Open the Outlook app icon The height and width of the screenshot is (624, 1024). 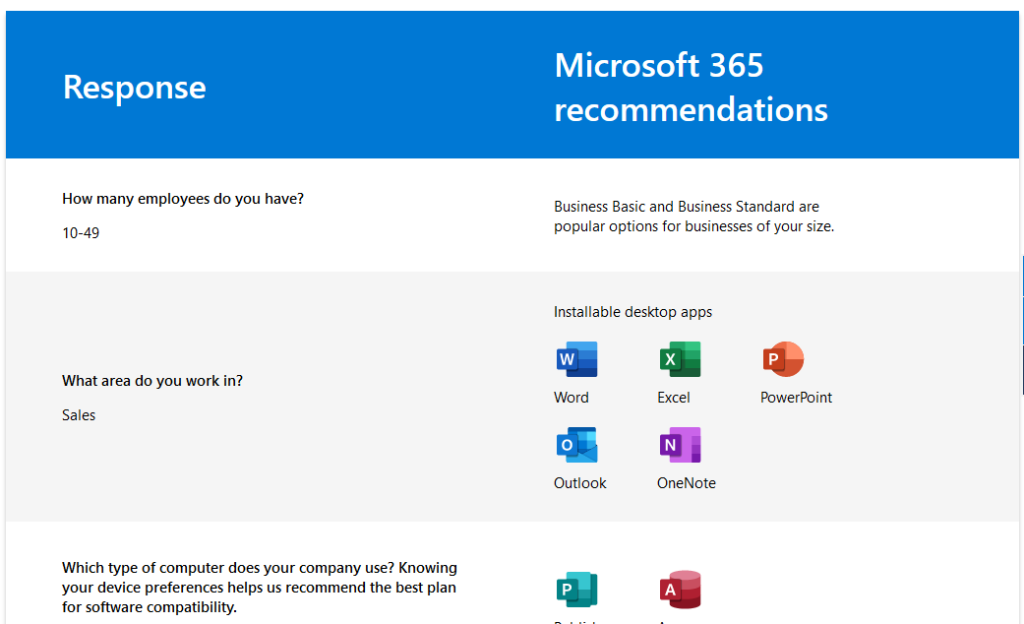tap(577, 445)
